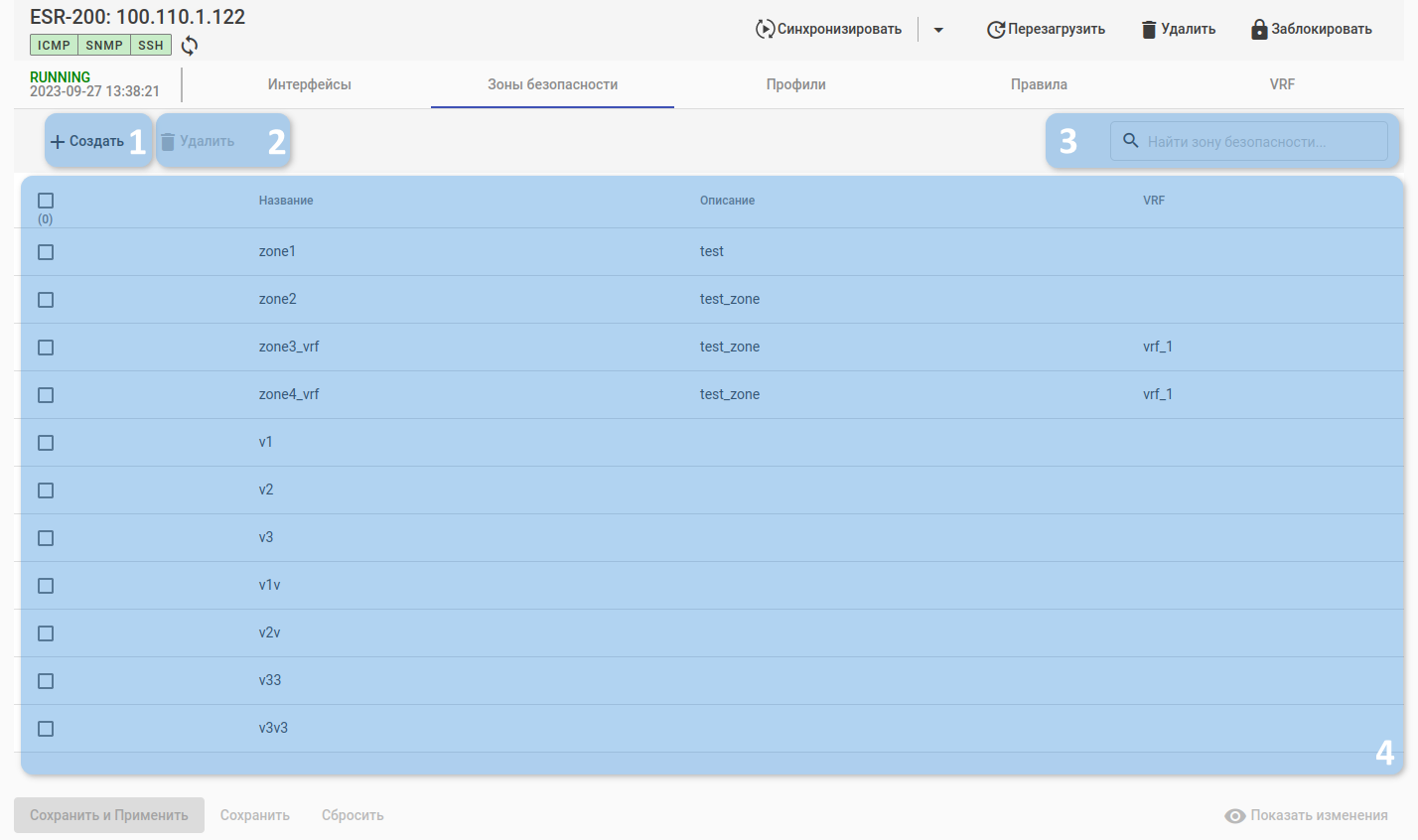Click the zone1 name cell

[x=277, y=251]
